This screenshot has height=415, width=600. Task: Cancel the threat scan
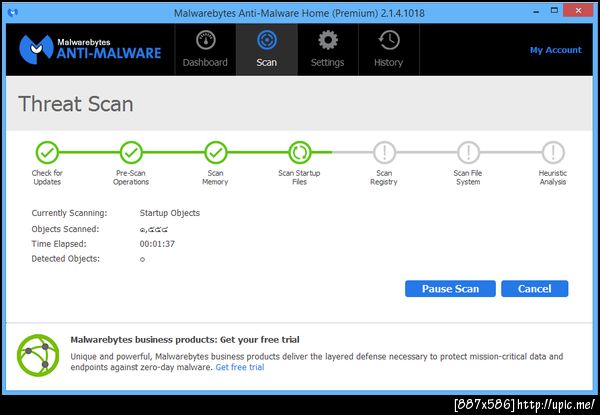pyautogui.click(x=535, y=289)
